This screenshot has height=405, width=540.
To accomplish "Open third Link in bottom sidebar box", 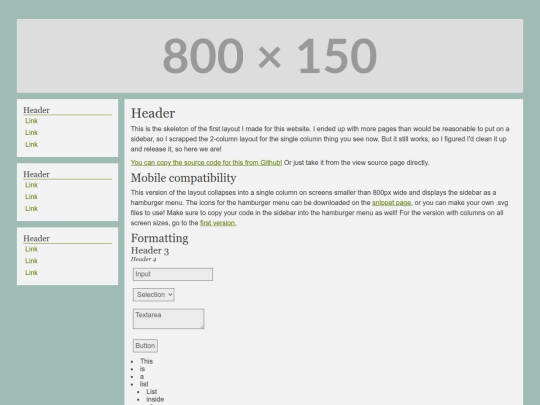I will click(31, 272).
